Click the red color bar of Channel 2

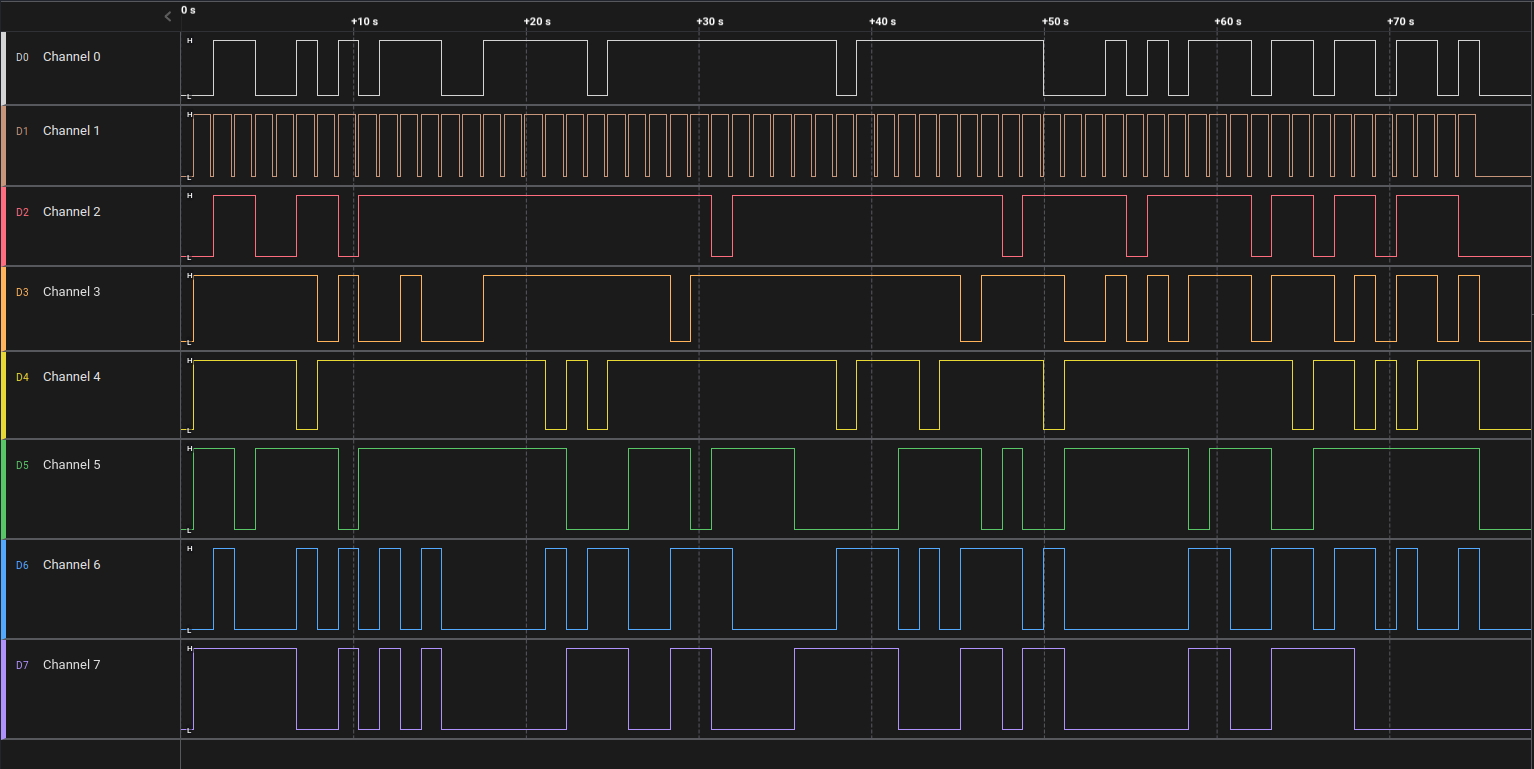[x=3, y=226]
